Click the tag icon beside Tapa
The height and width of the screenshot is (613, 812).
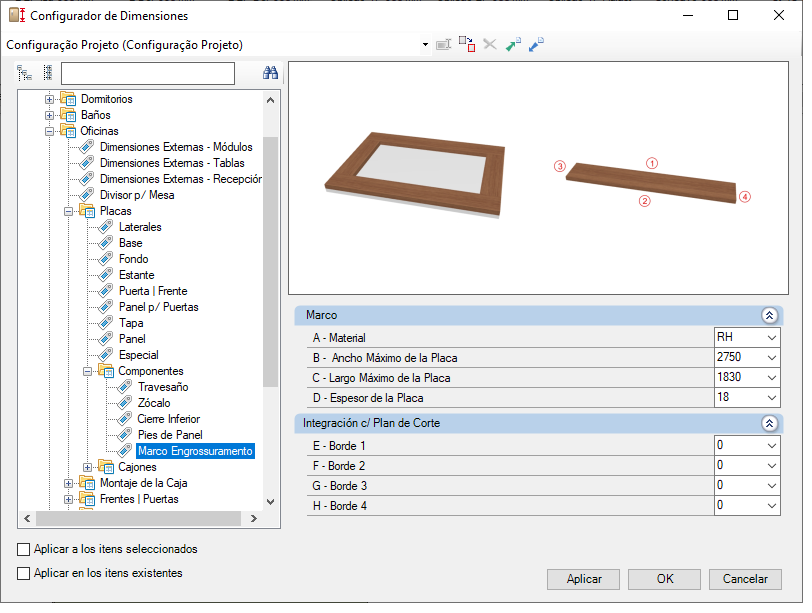click(106, 323)
